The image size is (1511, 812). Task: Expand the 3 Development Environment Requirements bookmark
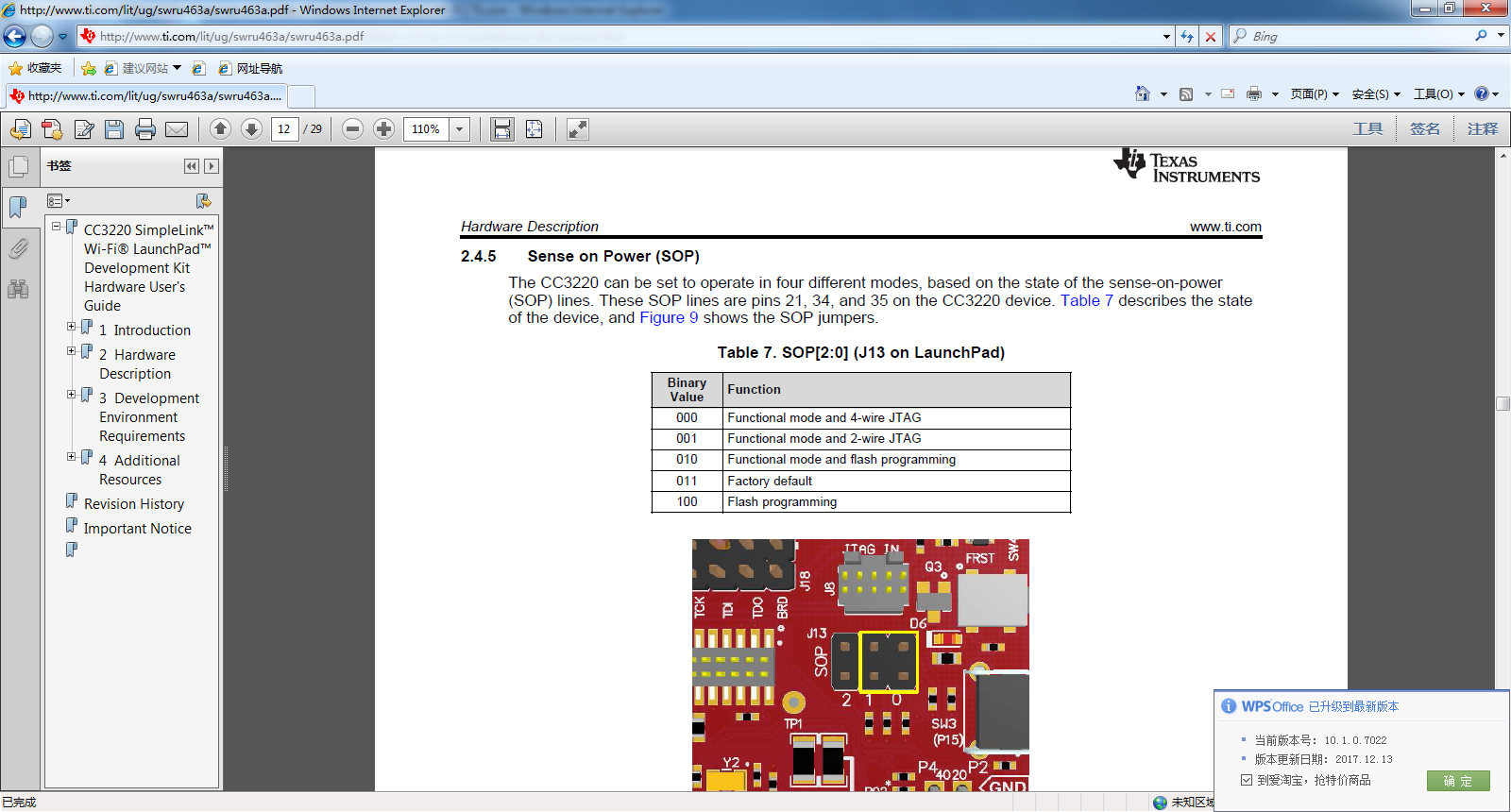pyautogui.click(x=71, y=395)
